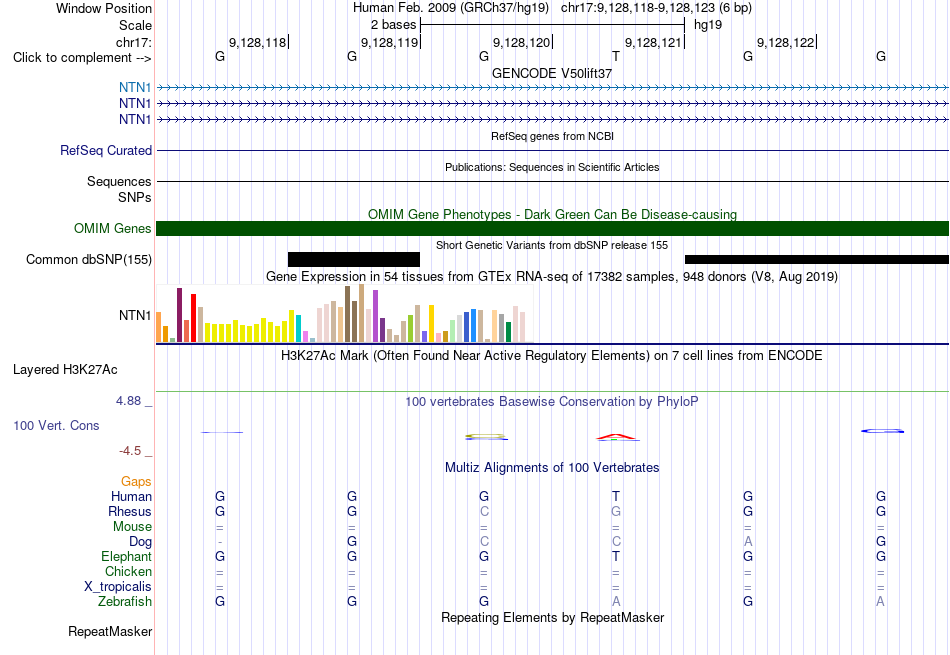Open the Common dbSNP(155) track label
950x655 pixels.
(89, 259)
